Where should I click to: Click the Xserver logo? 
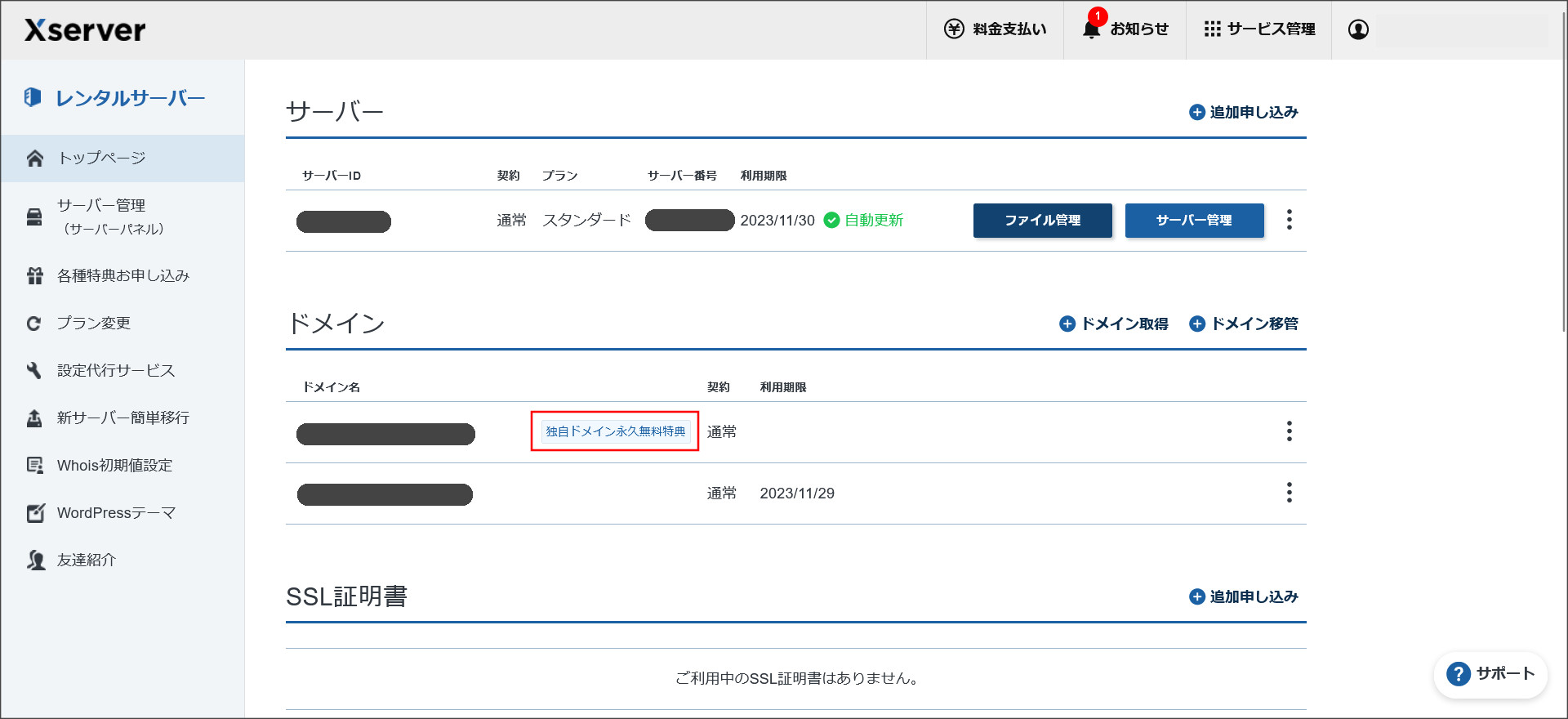click(85, 30)
